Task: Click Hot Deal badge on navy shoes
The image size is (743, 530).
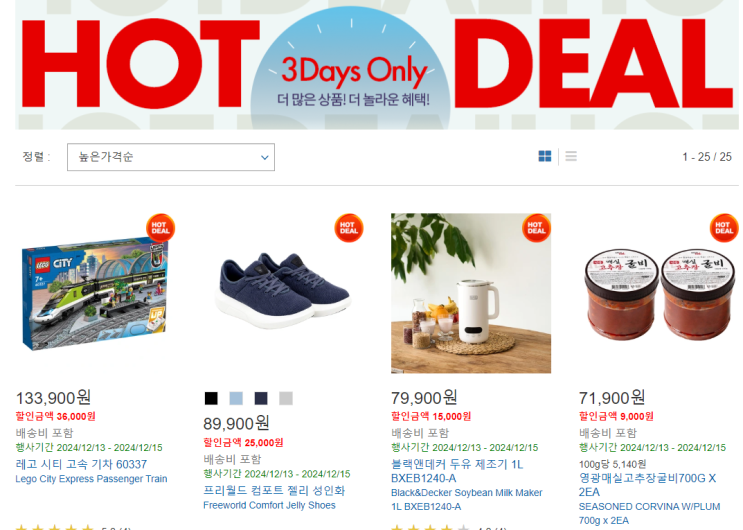Action: pos(349,228)
